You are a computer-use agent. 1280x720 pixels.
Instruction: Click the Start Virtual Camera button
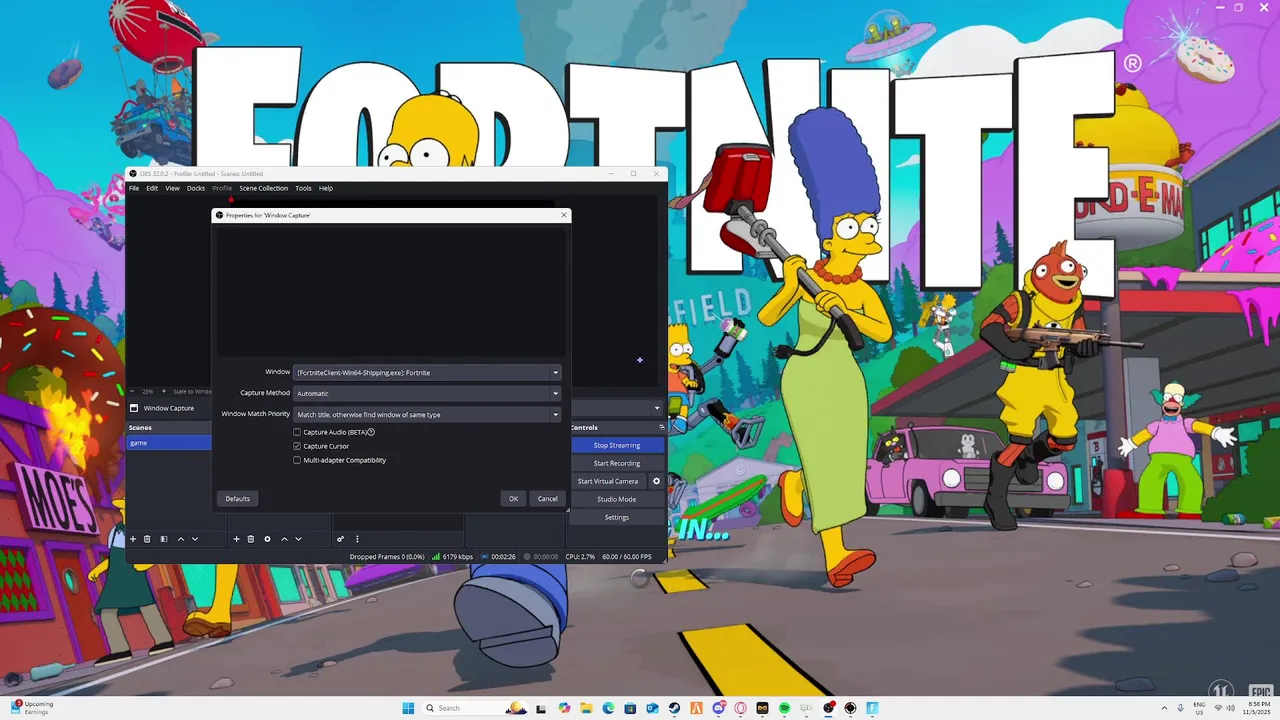608,481
